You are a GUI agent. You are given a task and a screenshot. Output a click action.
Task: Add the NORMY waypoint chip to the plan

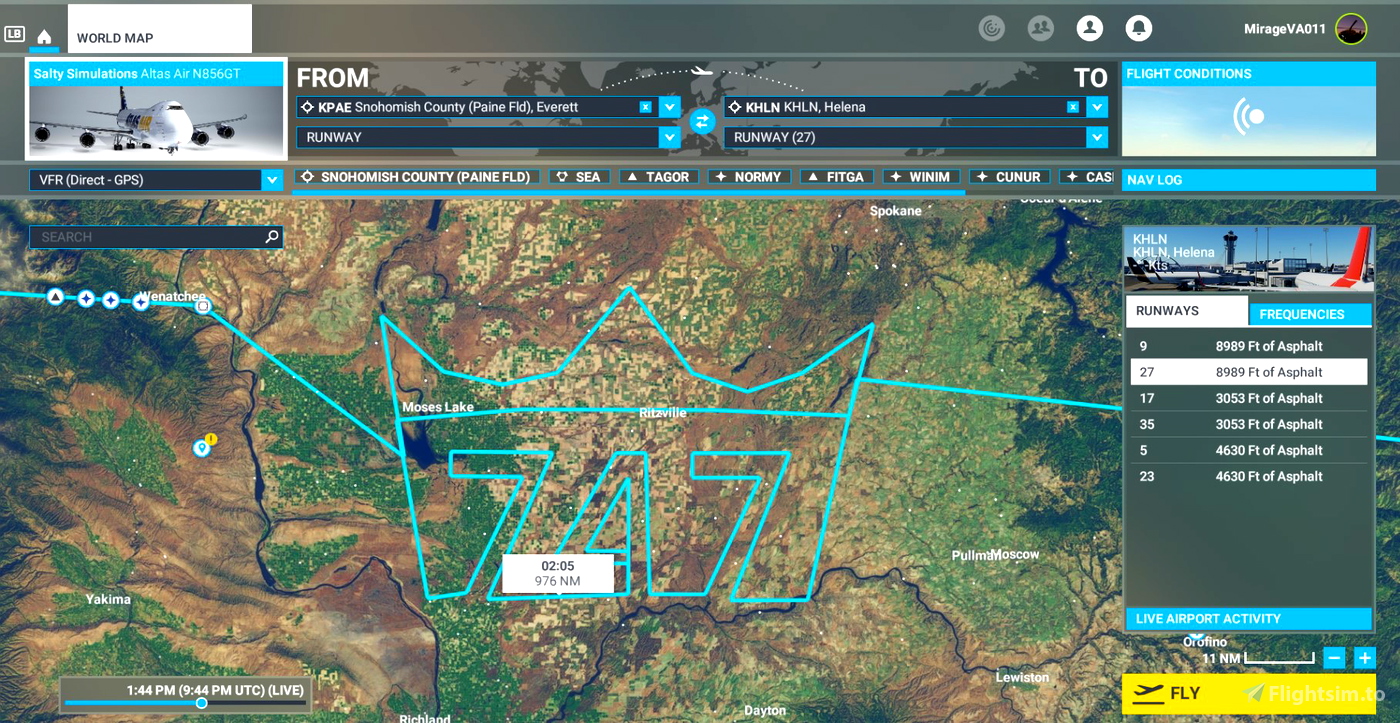(x=749, y=176)
